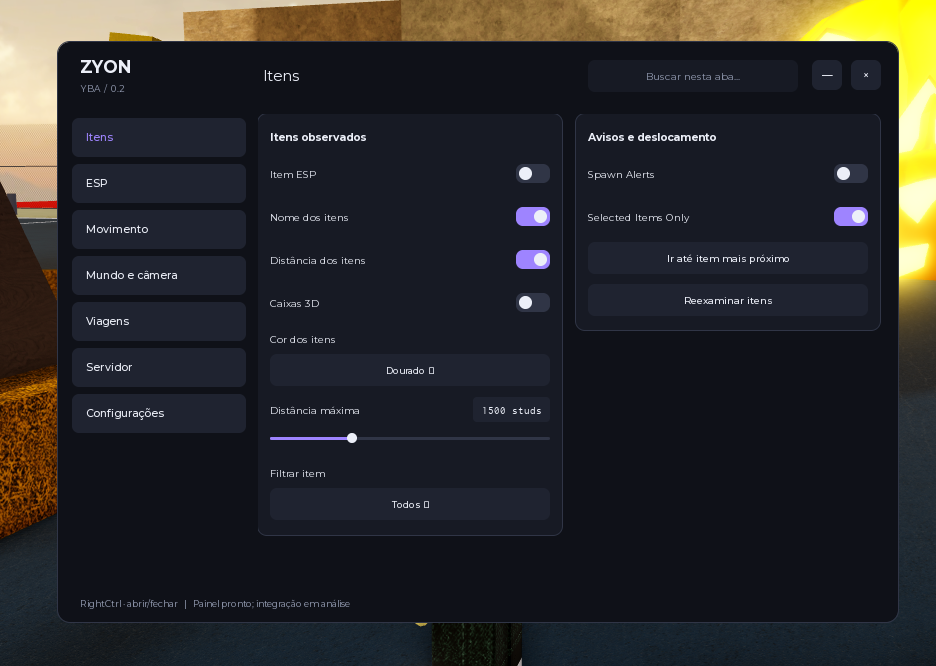Enable the Caixas 3D switch
Image resolution: width=936 pixels, height=666 pixels.
click(532, 303)
